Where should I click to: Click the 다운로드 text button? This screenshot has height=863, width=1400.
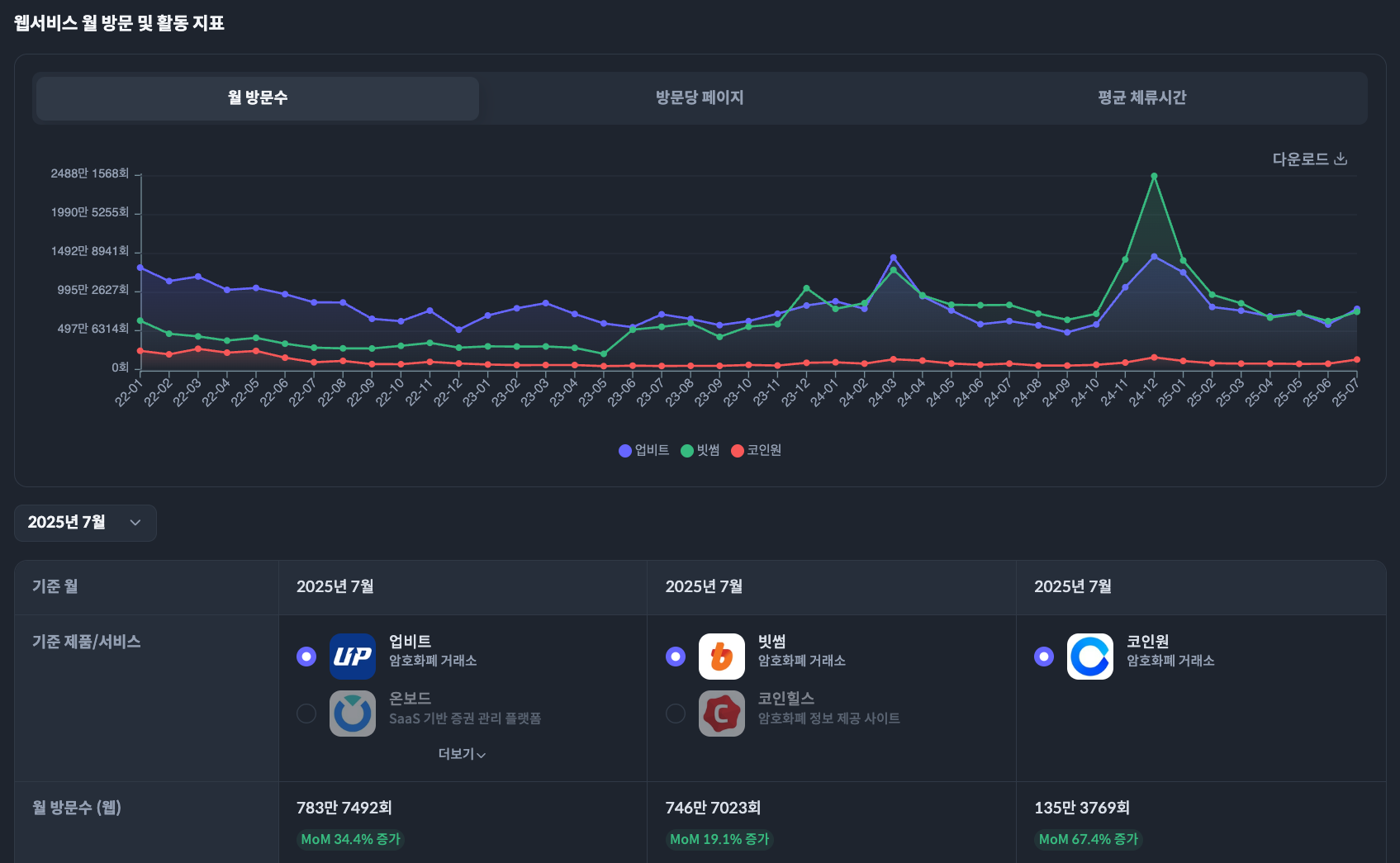coord(1300,159)
